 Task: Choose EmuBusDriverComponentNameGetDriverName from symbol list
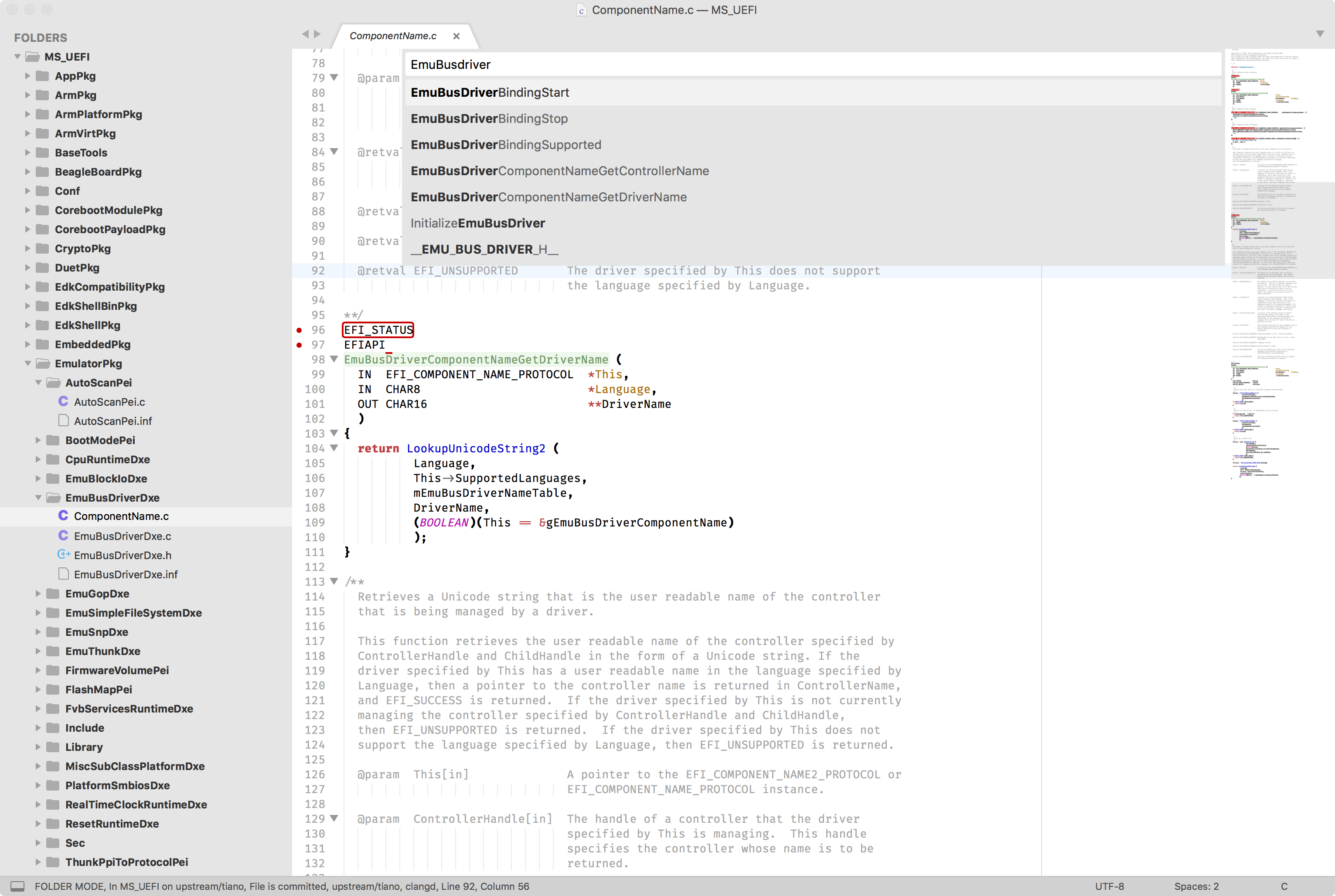click(813, 197)
